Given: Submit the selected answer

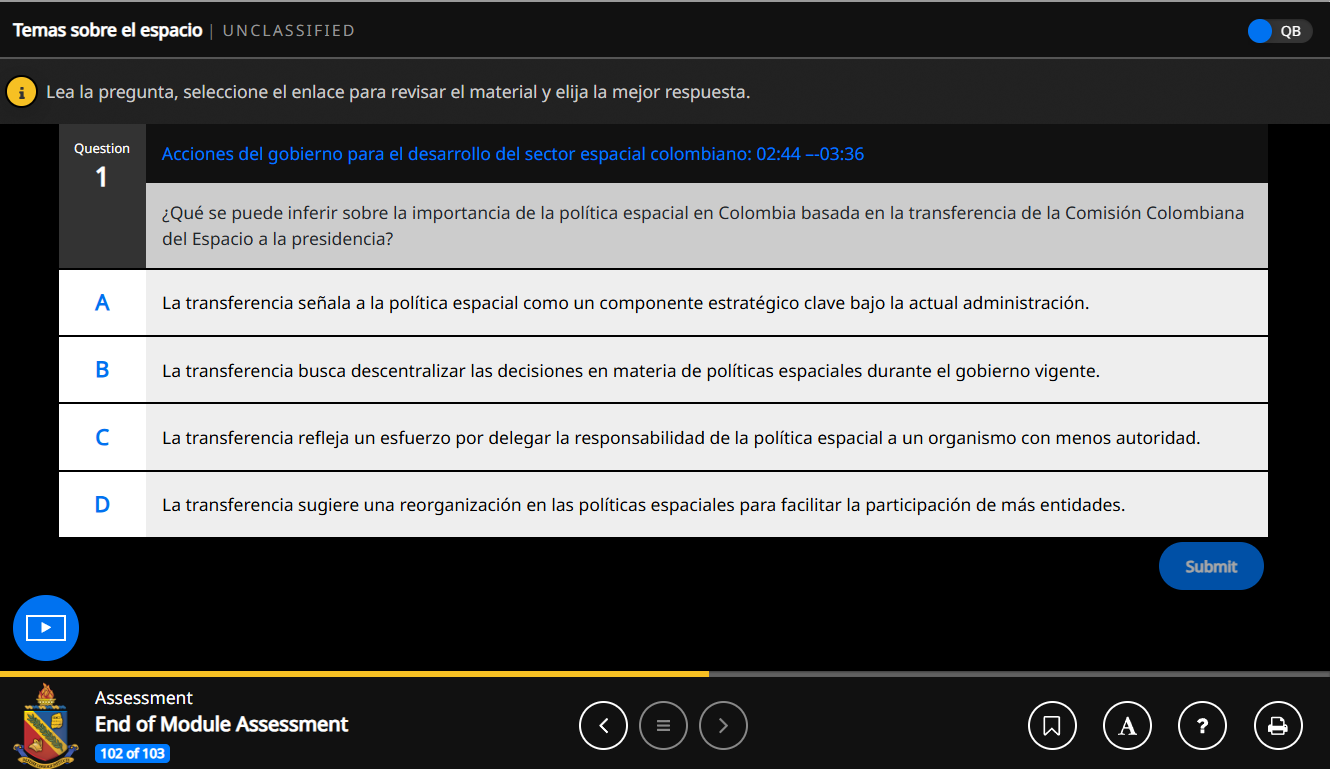Looking at the screenshot, I should pos(1210,566).
